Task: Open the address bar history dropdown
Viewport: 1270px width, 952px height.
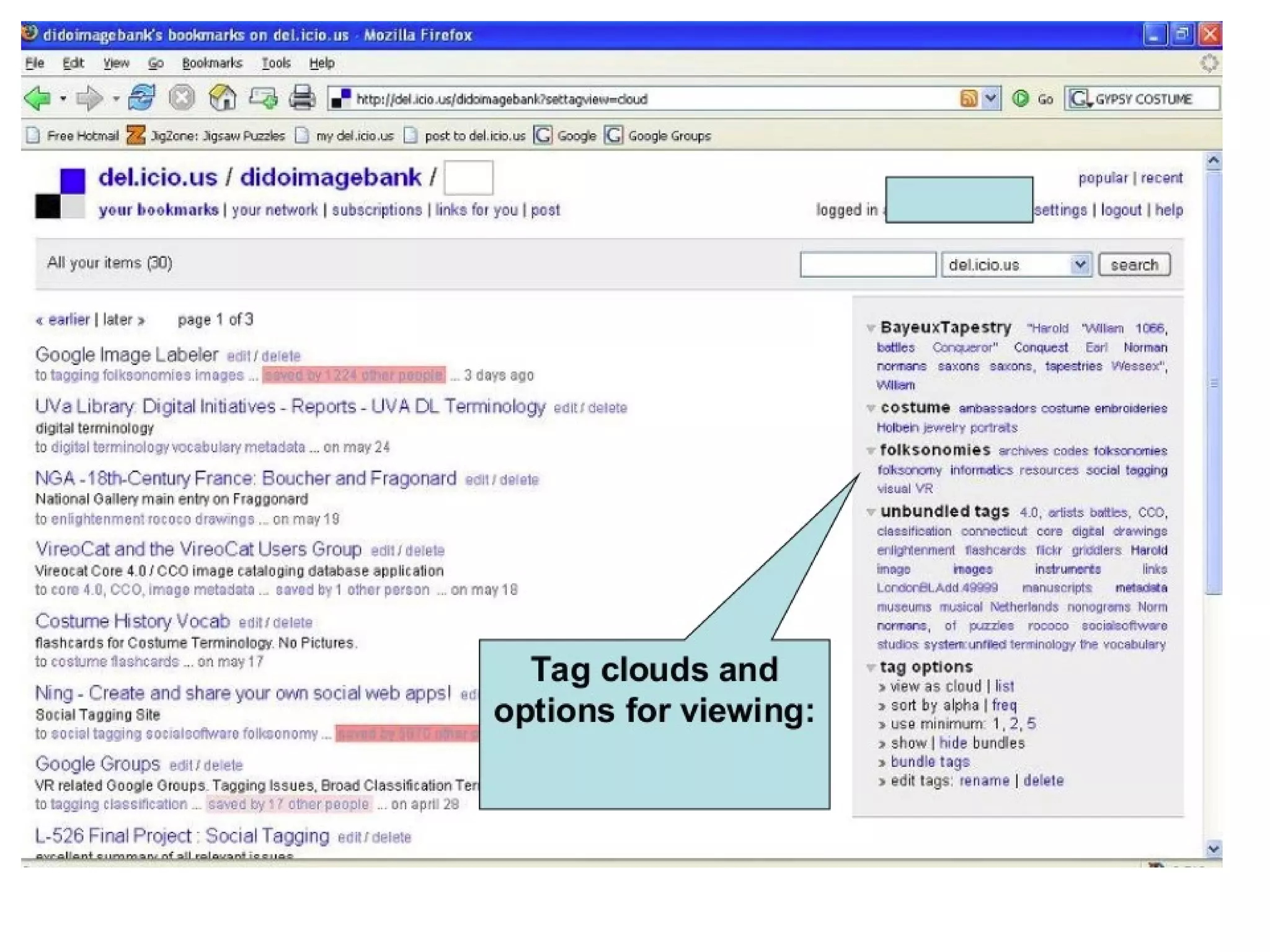Action: point(991,99)
